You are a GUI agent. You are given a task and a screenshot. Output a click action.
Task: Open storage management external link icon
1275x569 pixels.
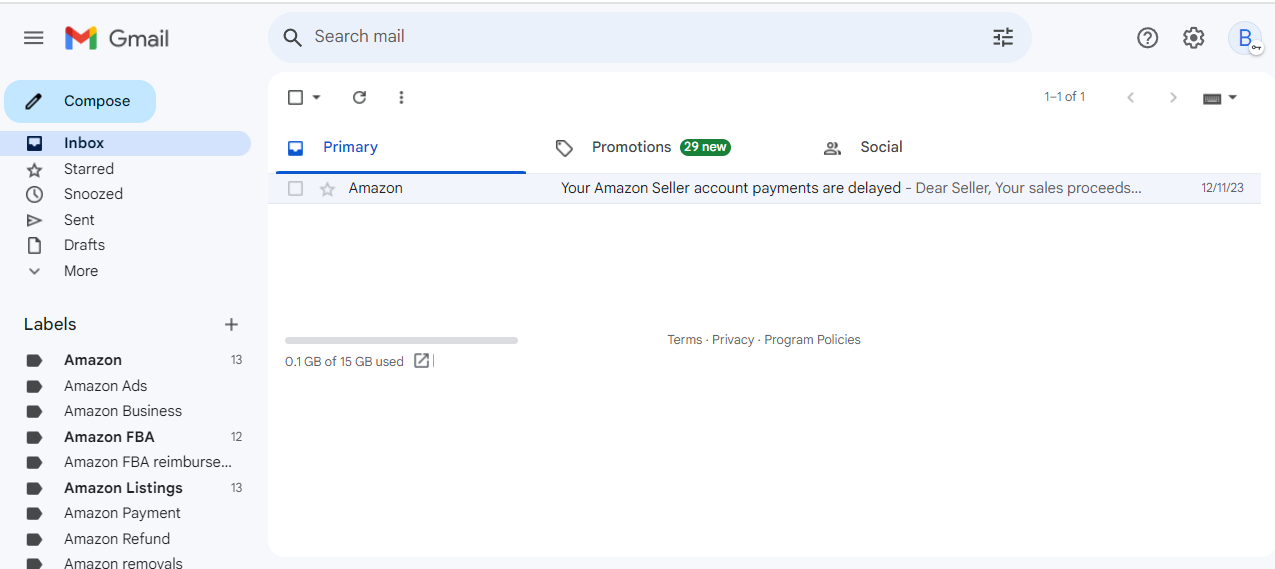[x=422, y=361]
